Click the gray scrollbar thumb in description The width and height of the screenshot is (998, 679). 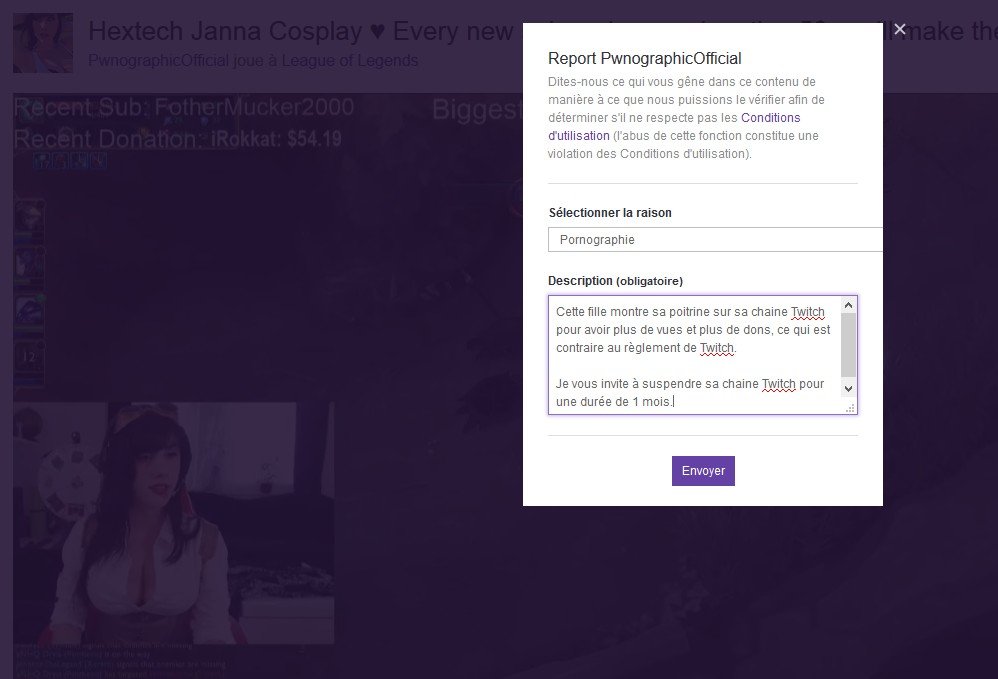click(x=848, y=346)
